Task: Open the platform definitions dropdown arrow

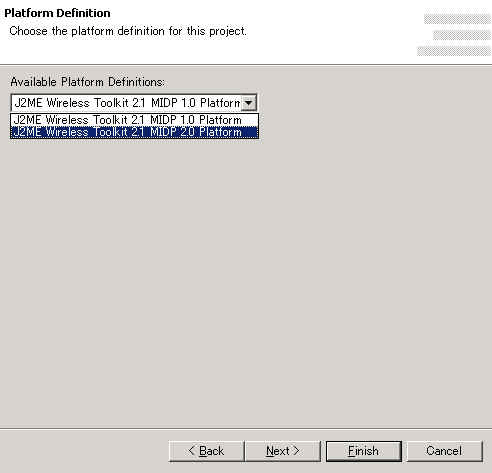Action: (248, 103)
